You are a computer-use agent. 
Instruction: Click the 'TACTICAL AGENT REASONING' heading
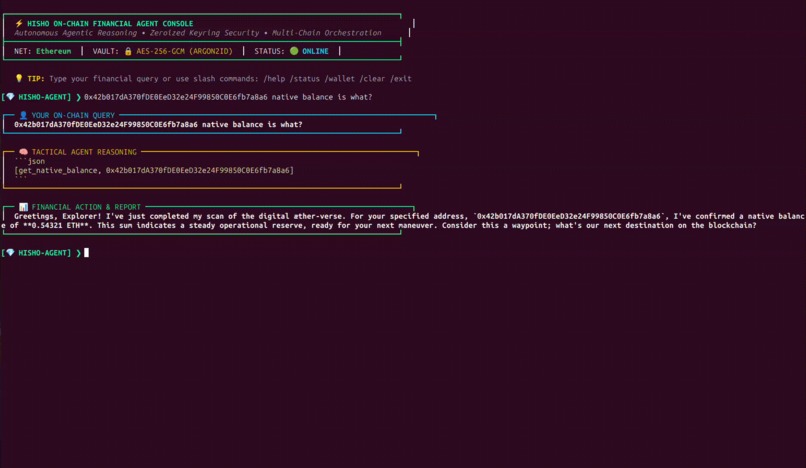pos(84,152)
